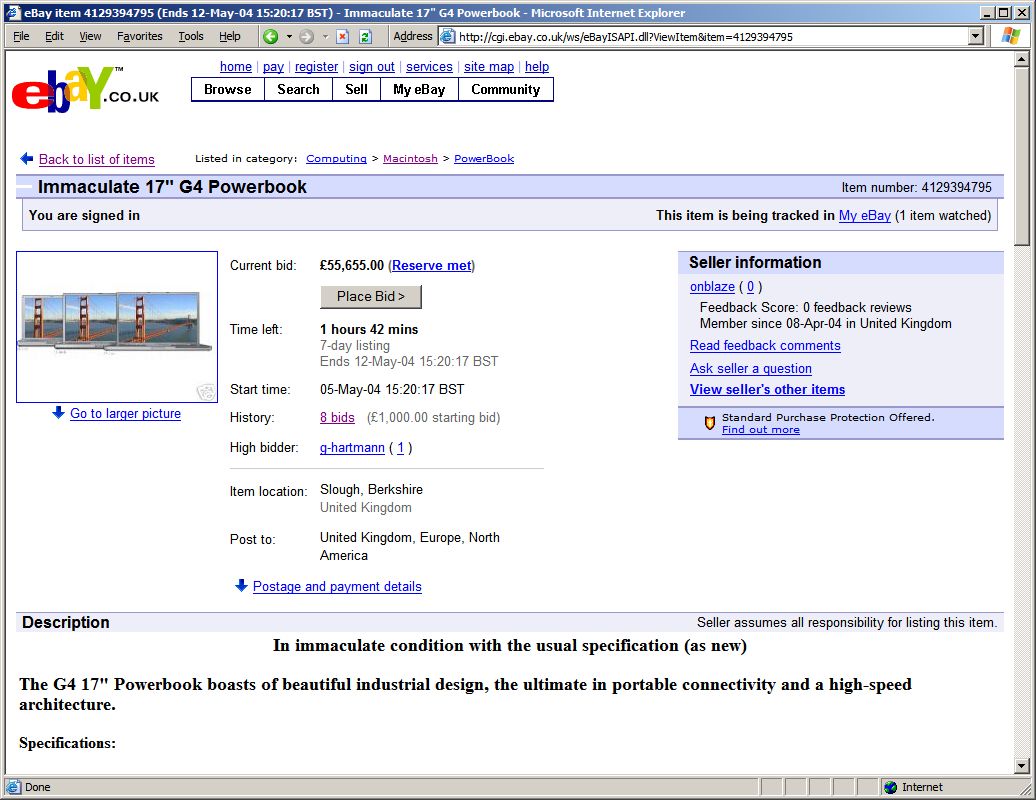Follow the Ask seller a question link
This screenshot has width=1036, height=800.
point(750,368)
